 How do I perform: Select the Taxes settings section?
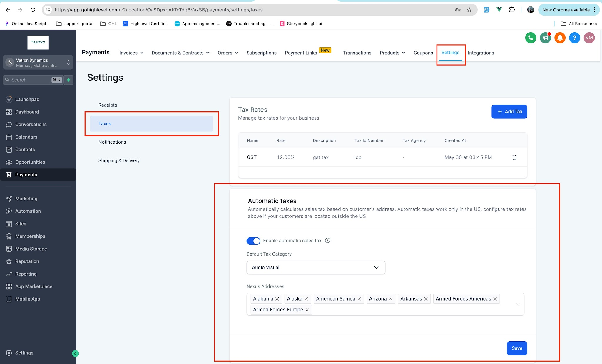(x=151, y=124)
